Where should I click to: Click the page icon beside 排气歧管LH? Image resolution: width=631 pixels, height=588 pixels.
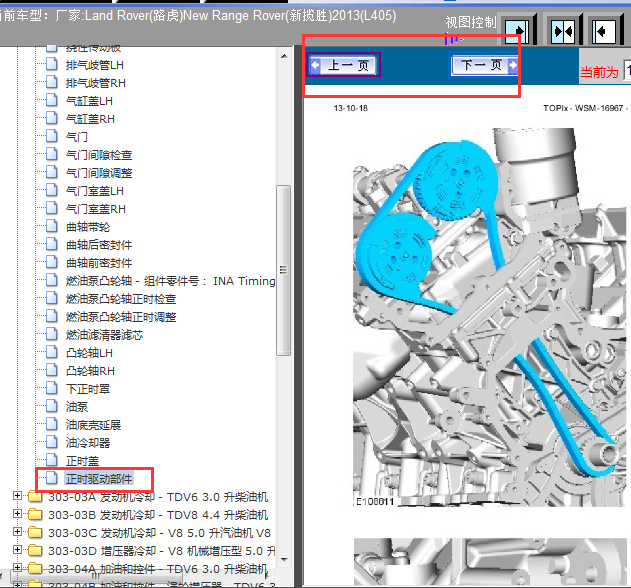(52, 64)
